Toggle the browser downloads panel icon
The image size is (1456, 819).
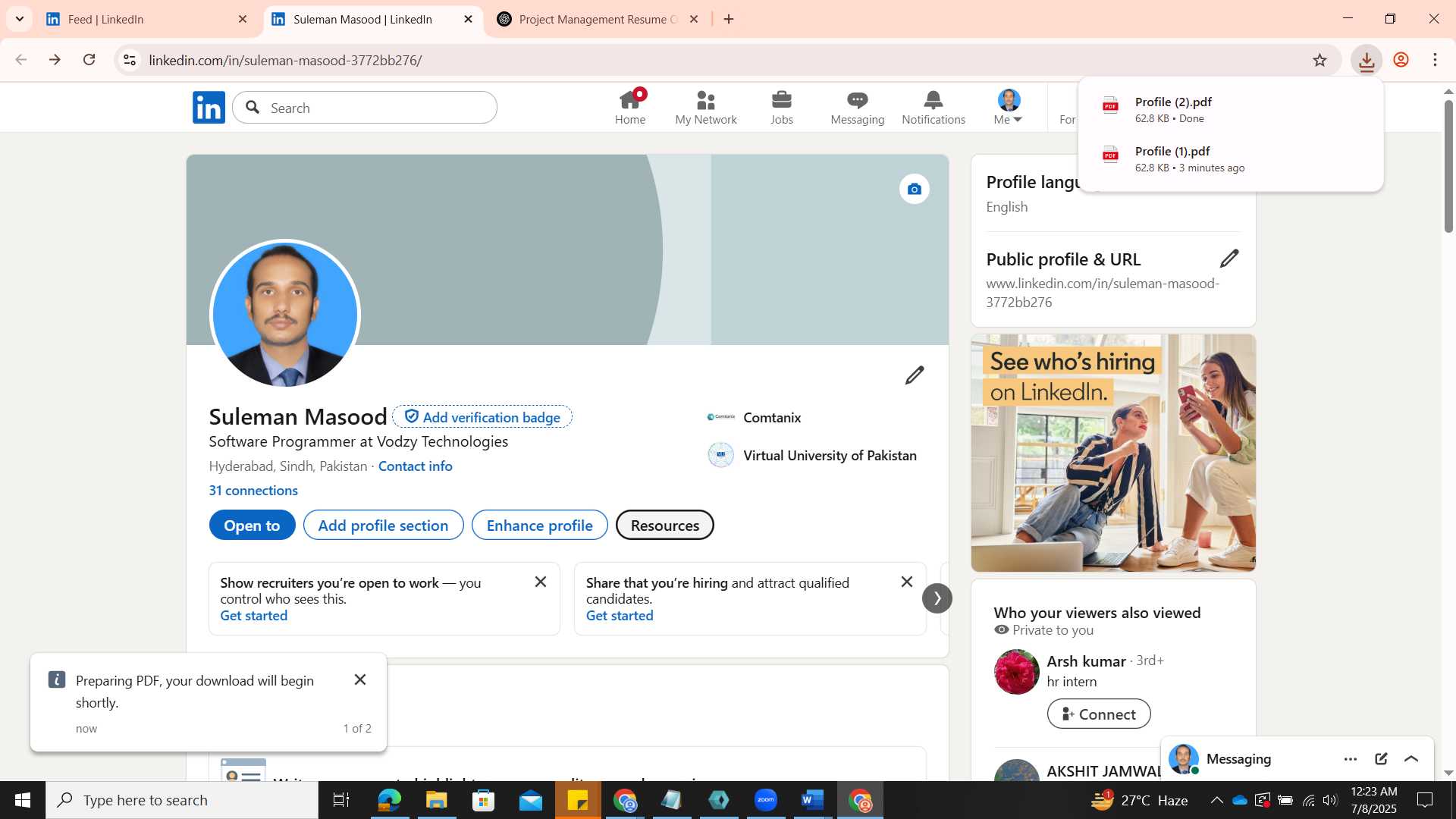point(1367,60)
